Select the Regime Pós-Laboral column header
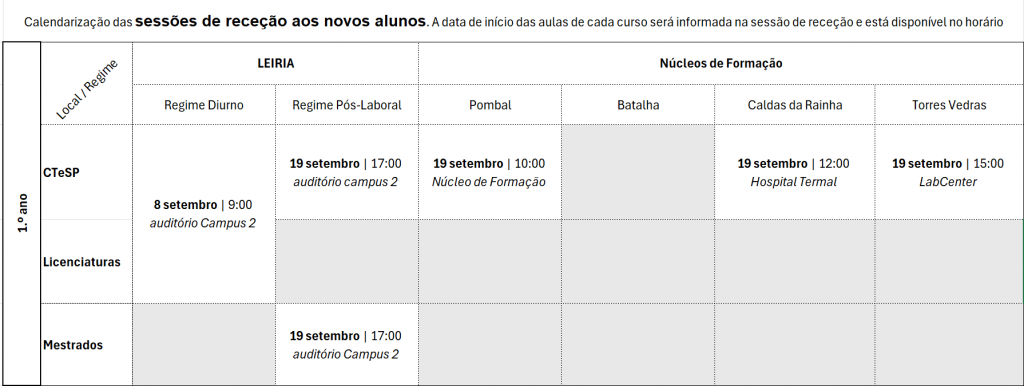The image size is (1024, 386). point(347,105)
